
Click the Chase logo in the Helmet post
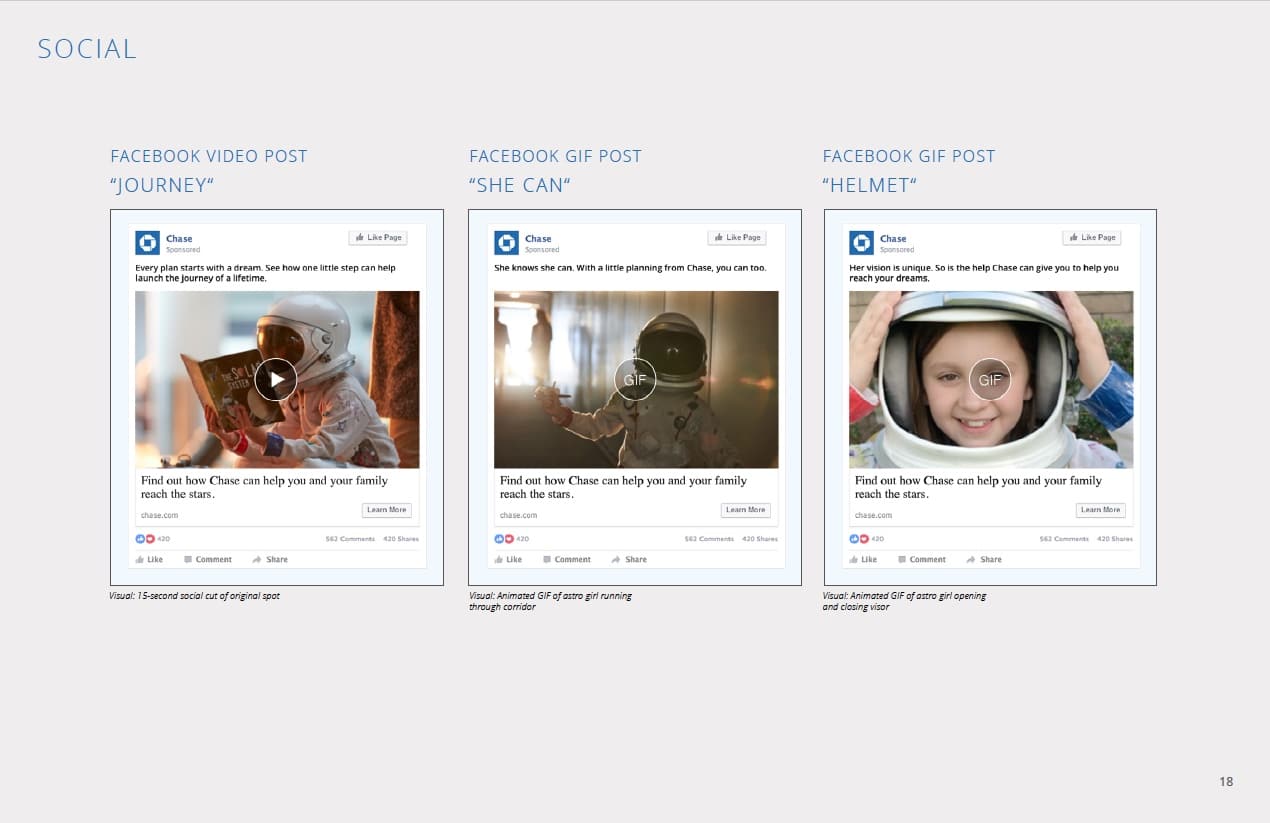(x=862, y=243)
